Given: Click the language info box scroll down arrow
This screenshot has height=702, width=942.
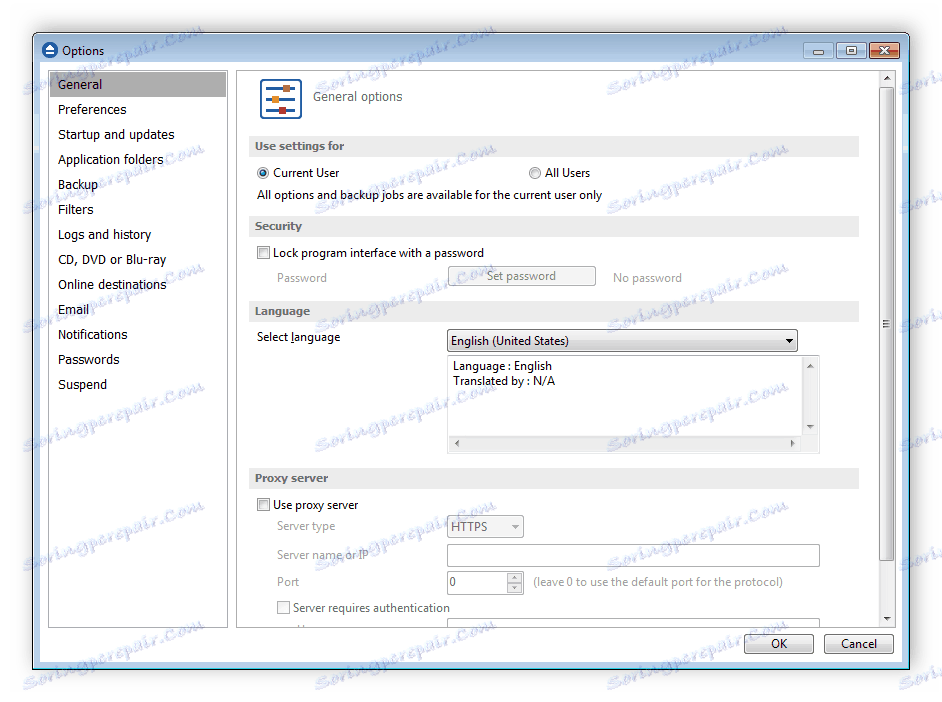Looking at the screenshot, I should click(x=810, y=427).
